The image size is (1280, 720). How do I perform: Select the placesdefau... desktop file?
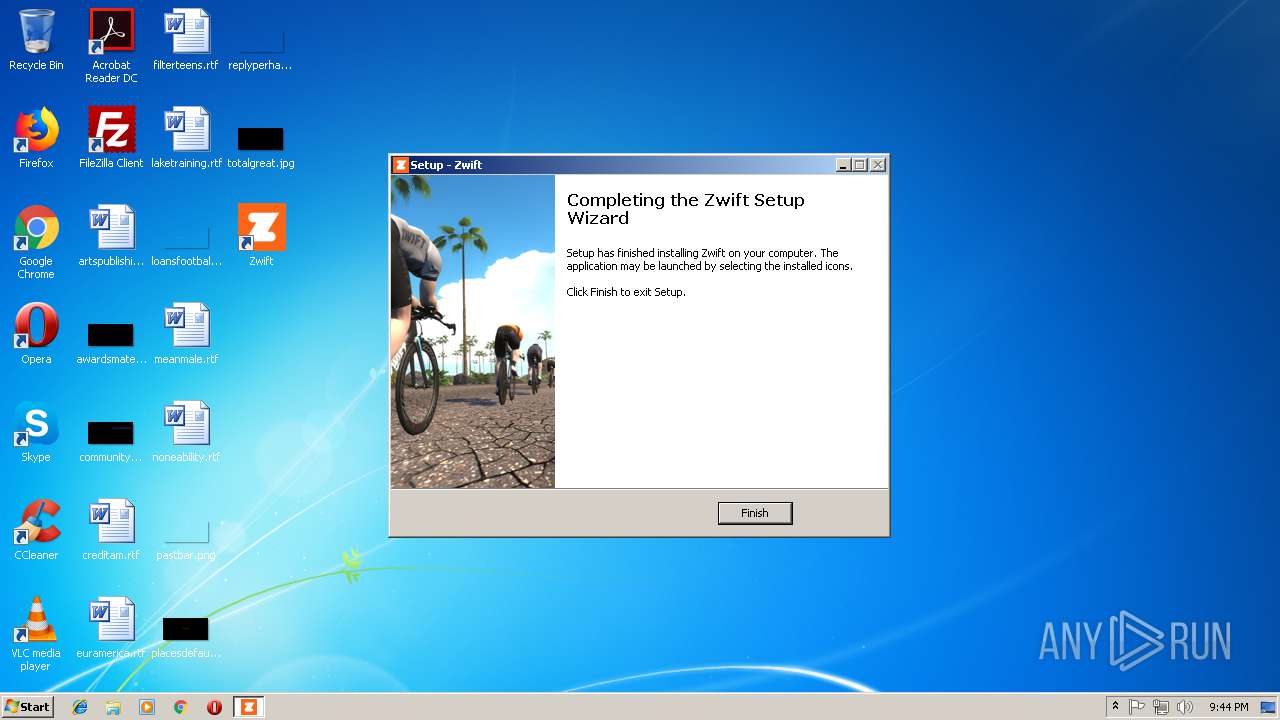pyautogui.click(x=186, y=628)
